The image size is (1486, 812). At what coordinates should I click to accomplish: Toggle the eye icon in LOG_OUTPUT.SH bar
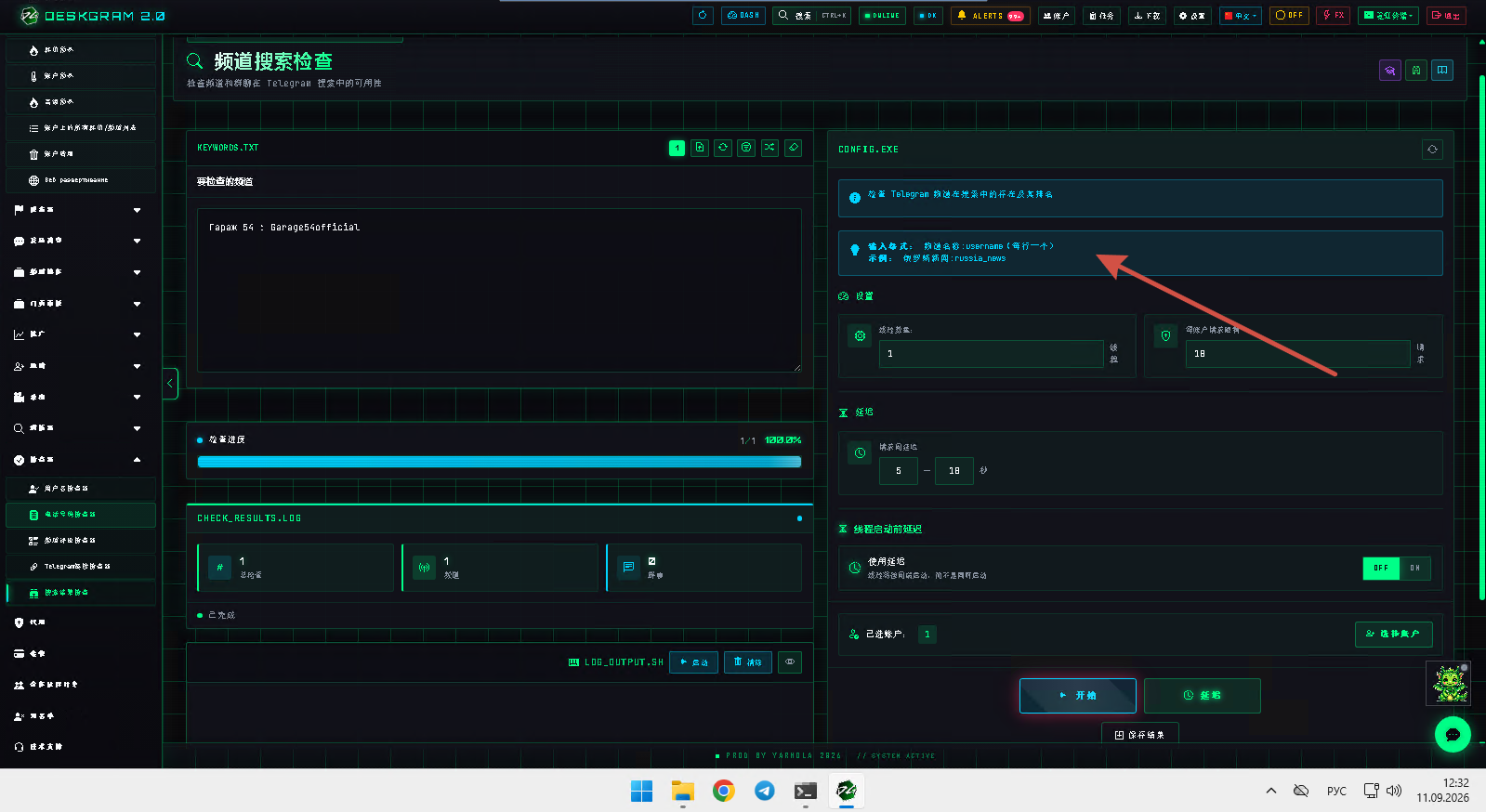tap(790, 662)
